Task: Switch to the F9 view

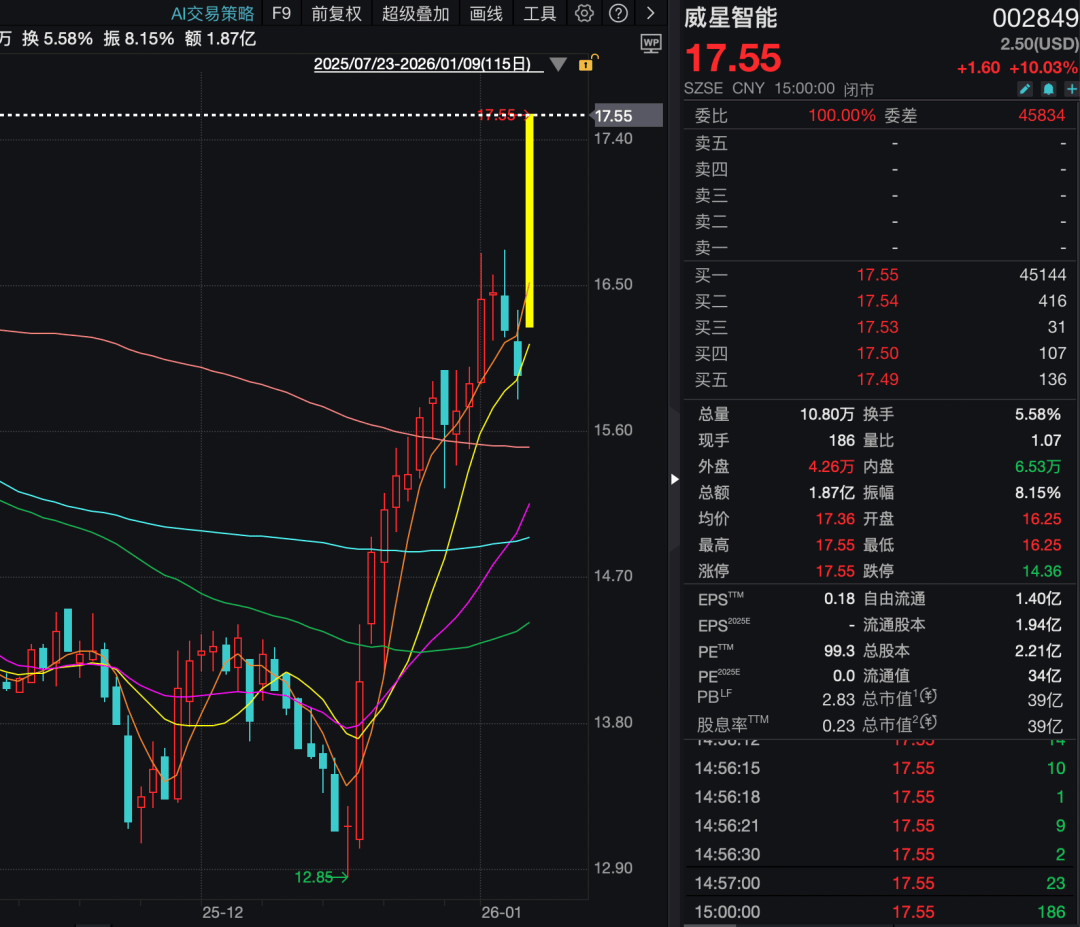Action: pyautogui.click(x=281, y=14)
